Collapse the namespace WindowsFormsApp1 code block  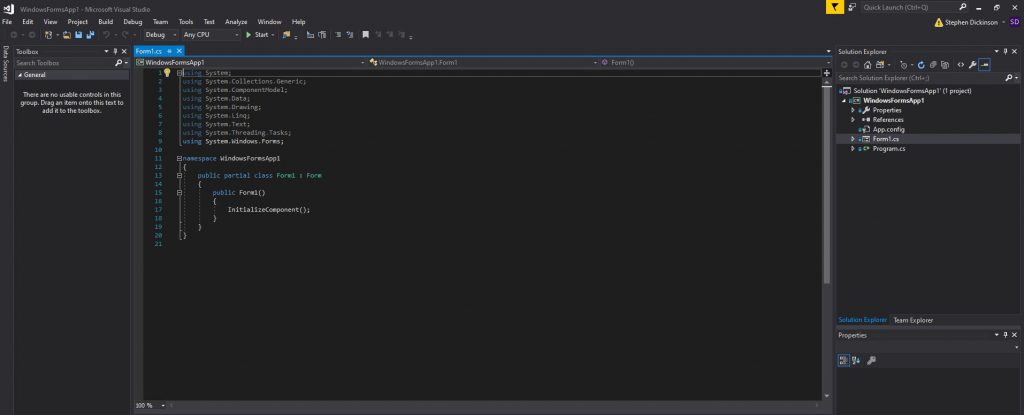coord(179,158)
